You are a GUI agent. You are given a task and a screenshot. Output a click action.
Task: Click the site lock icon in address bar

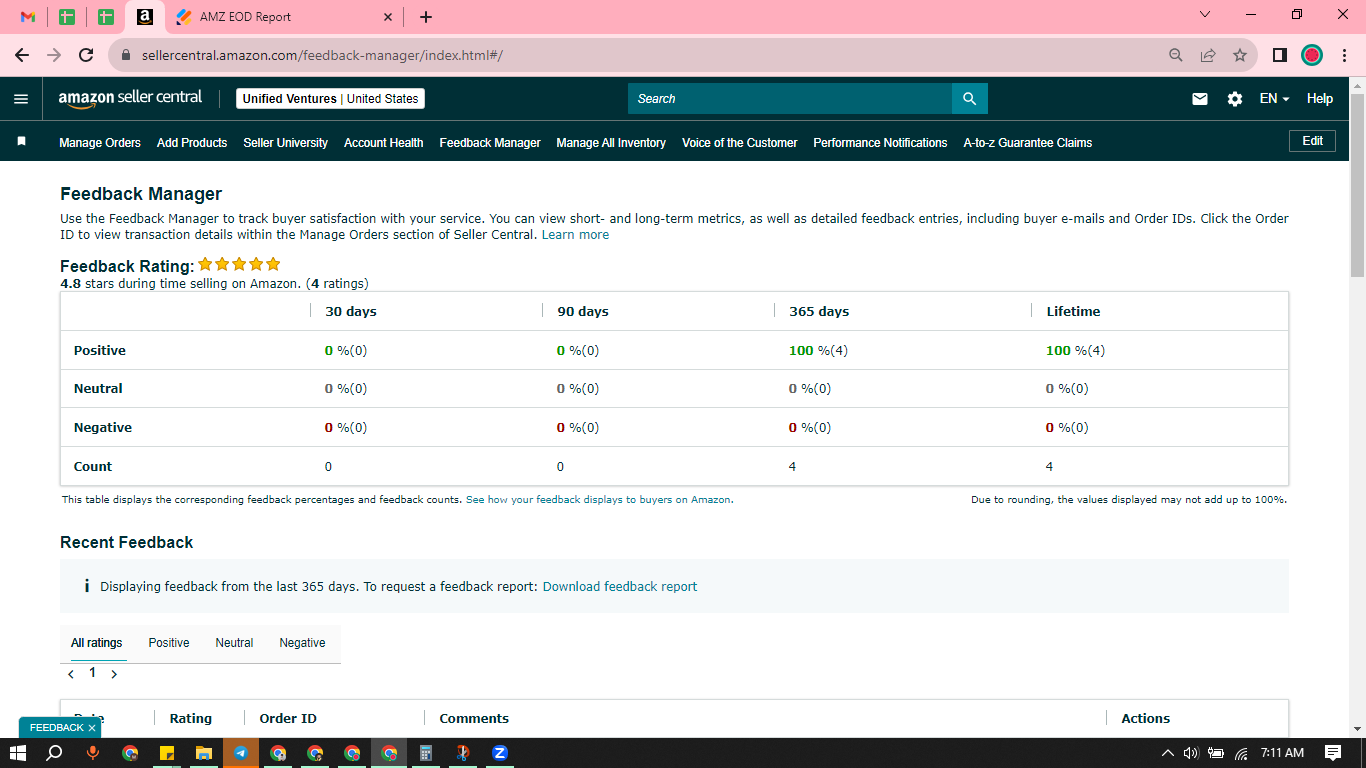(x=126, y=56)
